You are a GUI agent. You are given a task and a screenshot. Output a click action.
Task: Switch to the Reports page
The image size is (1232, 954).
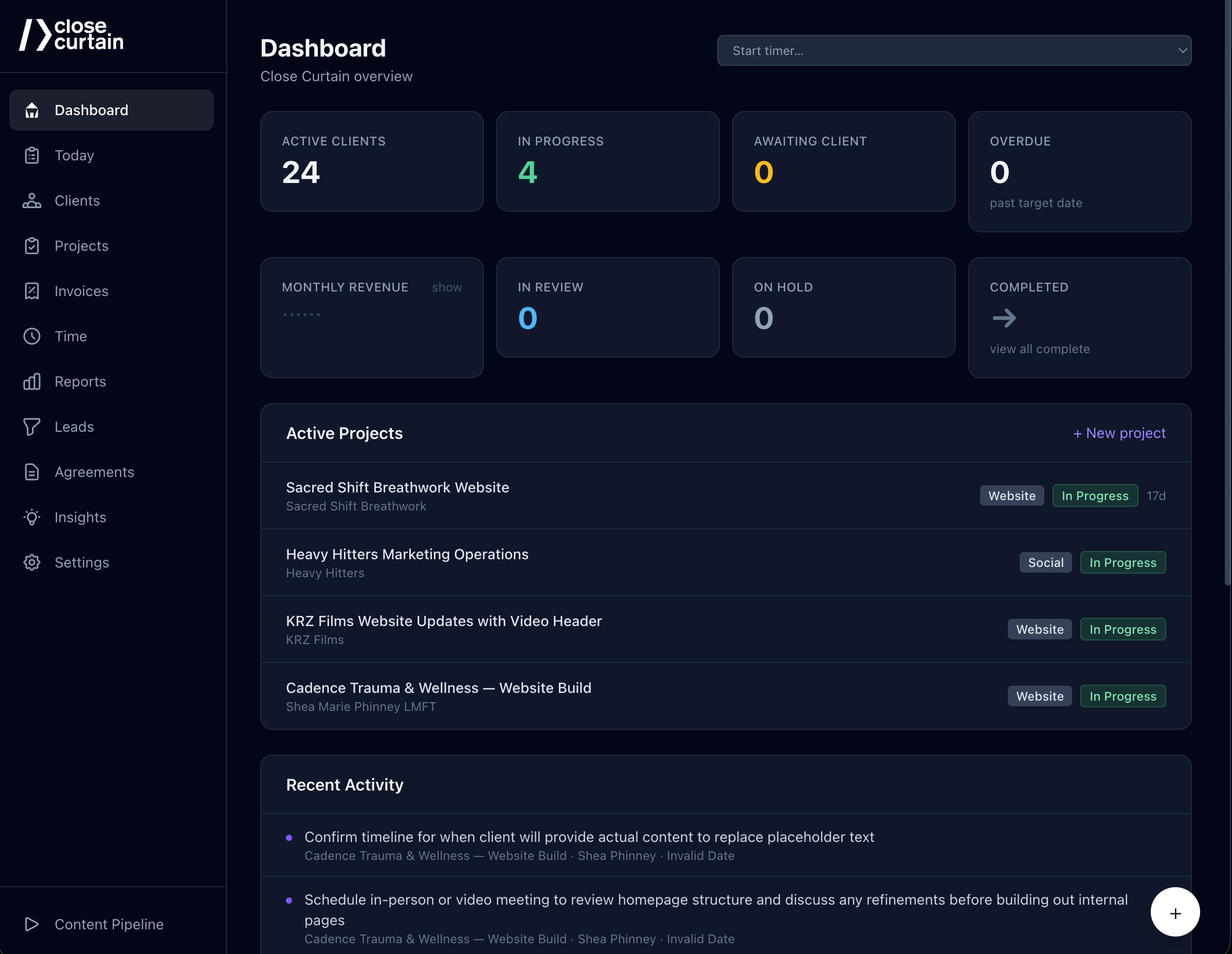point(81,382)
